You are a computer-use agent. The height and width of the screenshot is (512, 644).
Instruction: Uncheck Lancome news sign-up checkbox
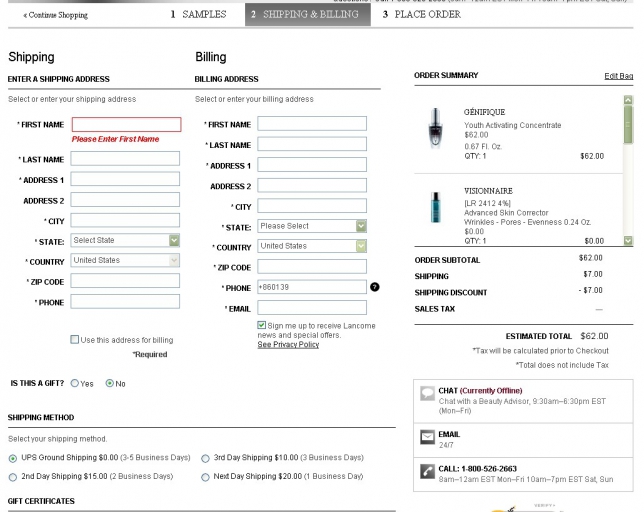(x=262, y=325)
